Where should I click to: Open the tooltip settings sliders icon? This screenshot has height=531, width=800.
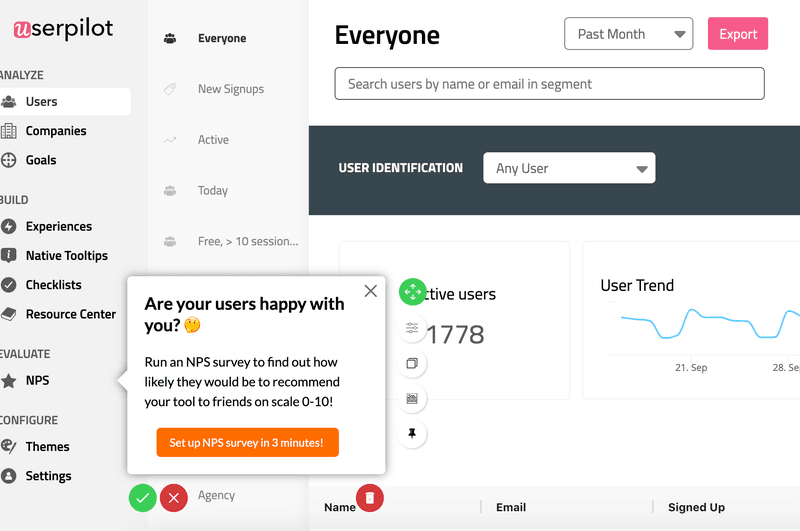pyautogui.click(x=412, y=328)
